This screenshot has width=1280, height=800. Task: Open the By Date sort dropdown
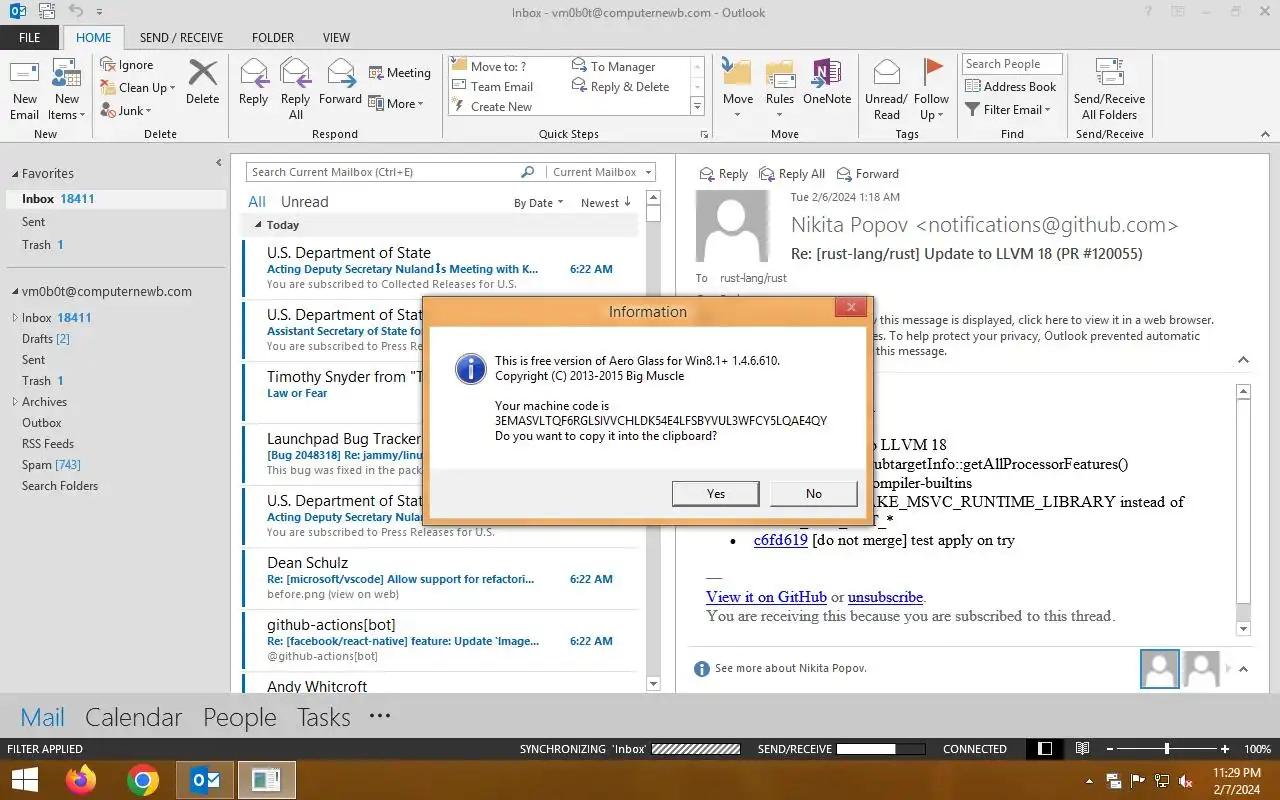coord(539,203)
